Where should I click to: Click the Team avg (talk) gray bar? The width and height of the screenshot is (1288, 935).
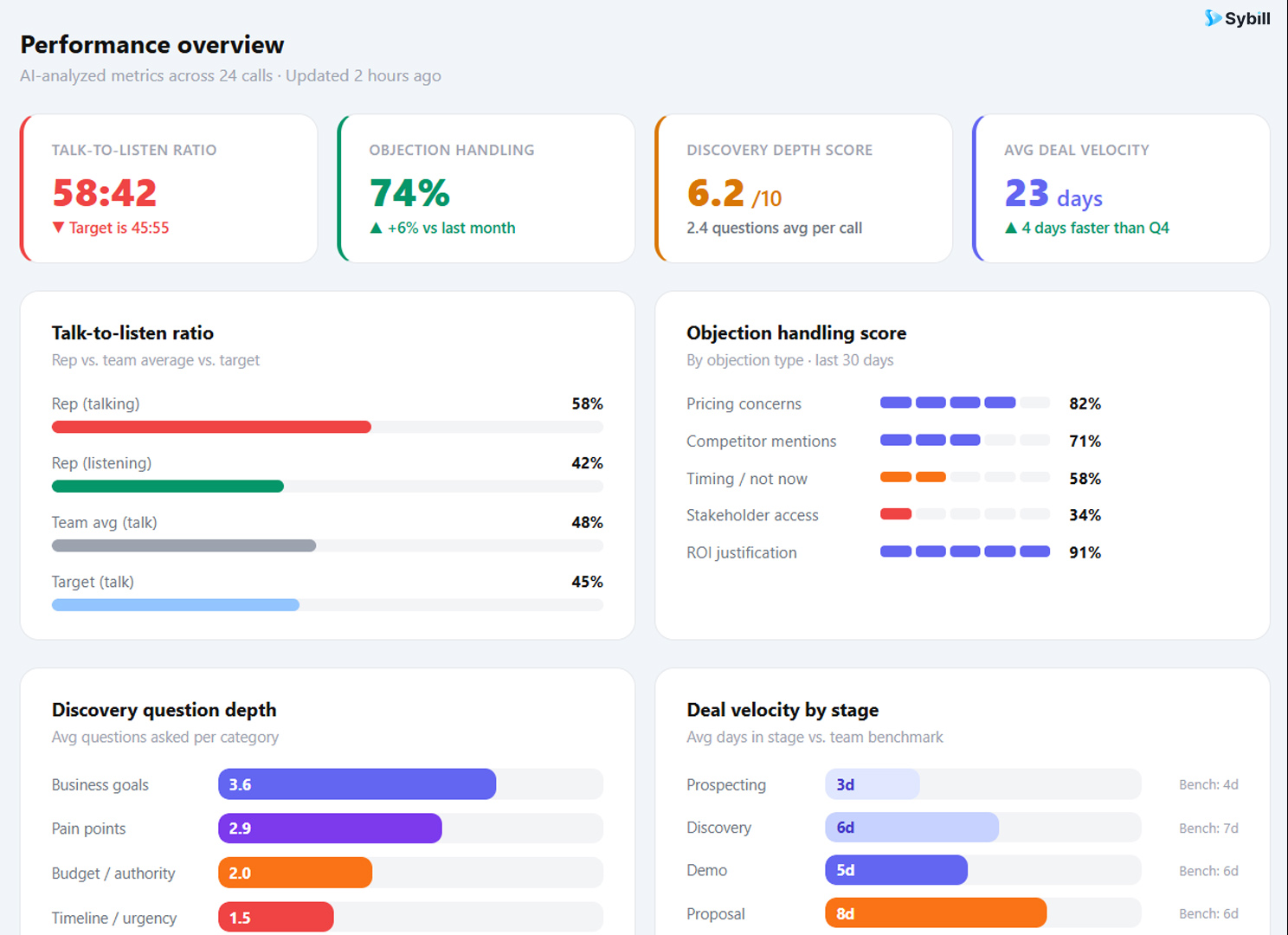click(184, 545)
